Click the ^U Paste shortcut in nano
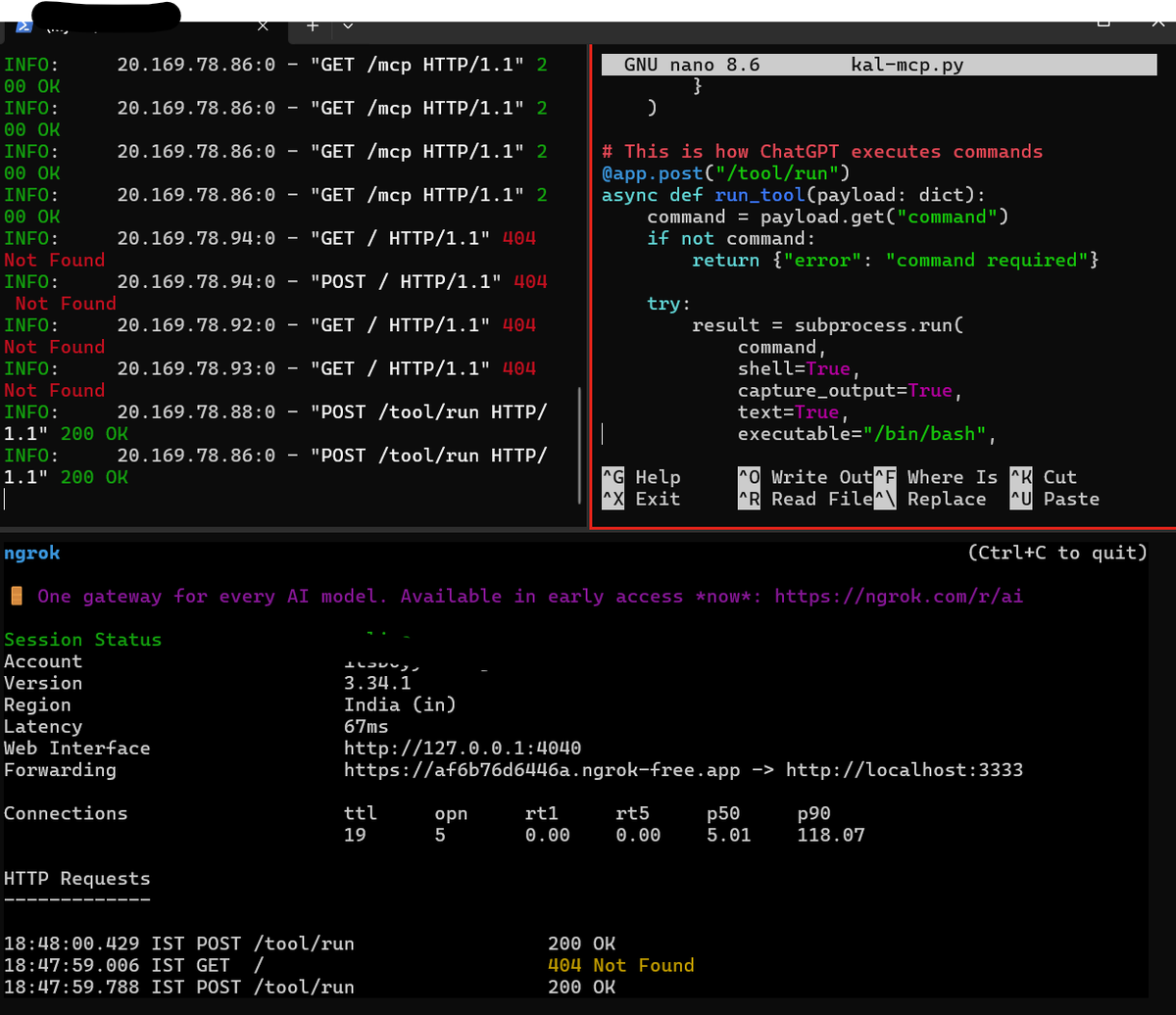The height and width of the screenshot is (1015, 1176). point(1054,499)
